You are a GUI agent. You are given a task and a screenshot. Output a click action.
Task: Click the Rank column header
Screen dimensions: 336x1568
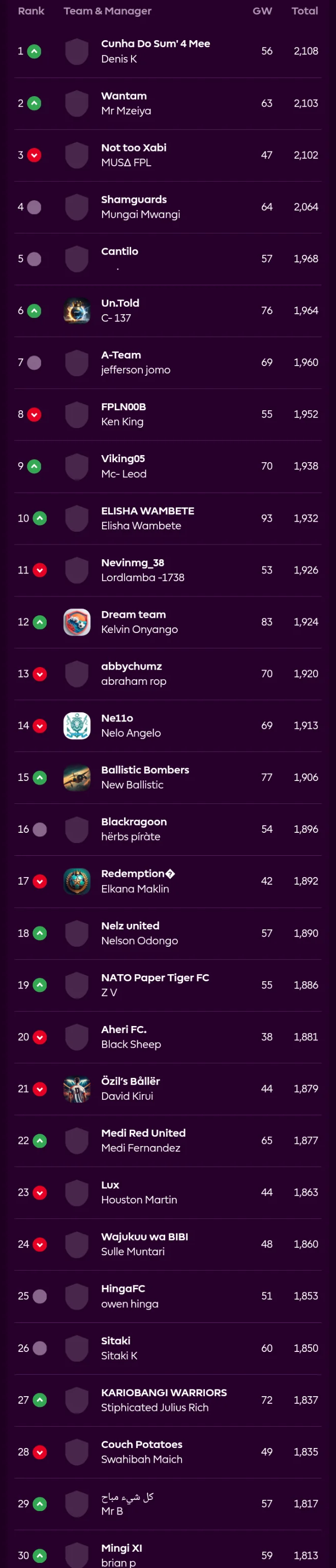point(31,11)
